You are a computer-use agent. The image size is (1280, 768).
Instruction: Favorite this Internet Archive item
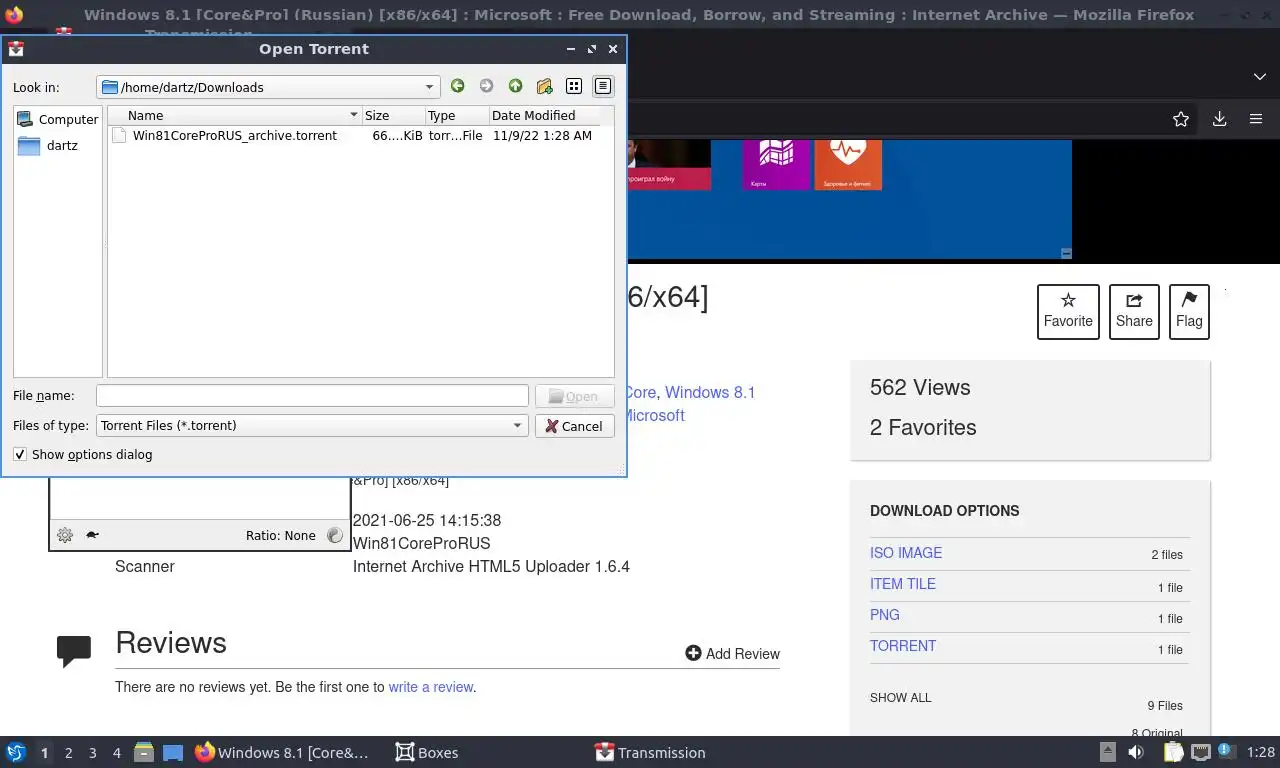(1068, 311)
